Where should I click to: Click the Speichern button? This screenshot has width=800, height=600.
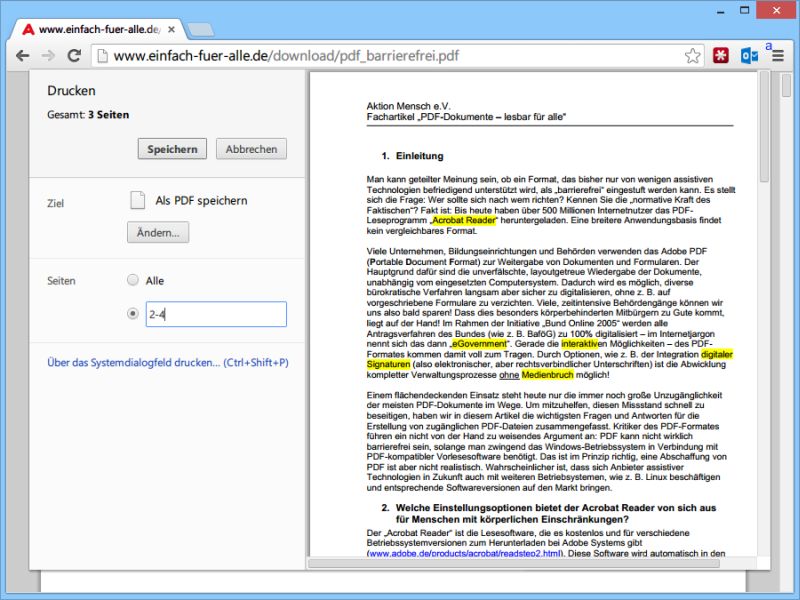tap(172, 149)
